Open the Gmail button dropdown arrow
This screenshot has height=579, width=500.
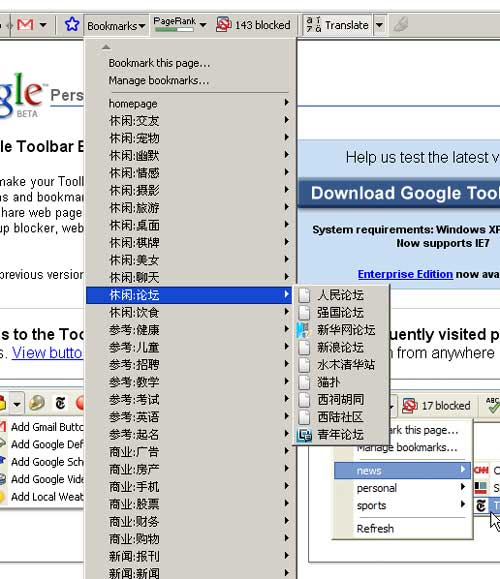click(x=43, y=25)
